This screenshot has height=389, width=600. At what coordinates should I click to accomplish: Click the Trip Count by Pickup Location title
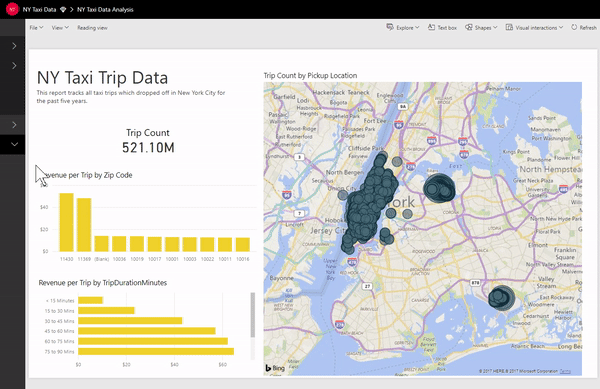click(310, 76)
